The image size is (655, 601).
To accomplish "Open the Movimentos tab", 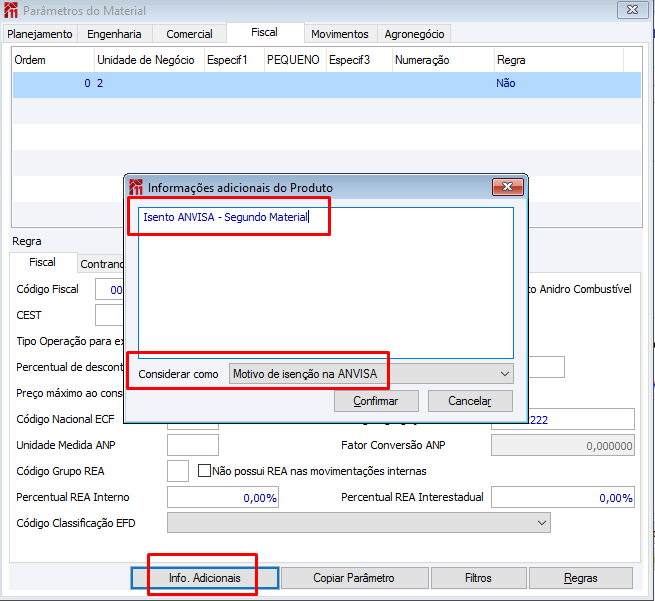I will tap(340, 34).
